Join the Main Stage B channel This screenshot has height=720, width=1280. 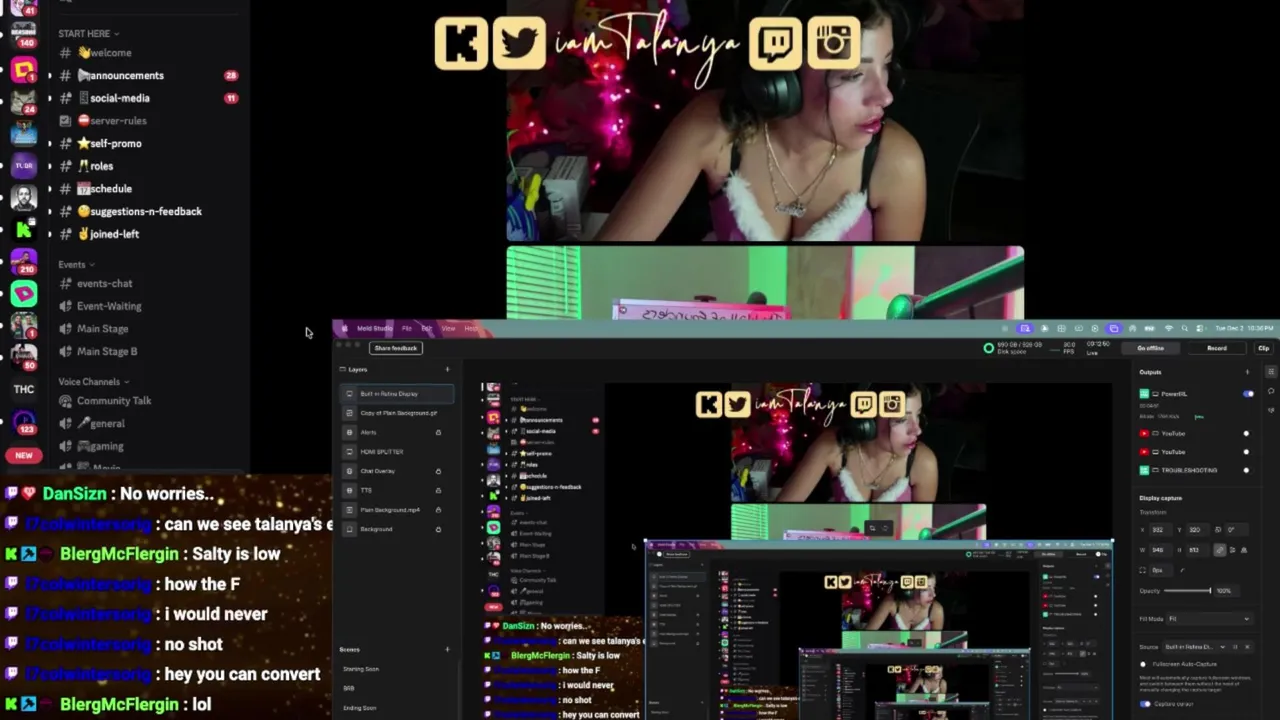pos(107,351)
